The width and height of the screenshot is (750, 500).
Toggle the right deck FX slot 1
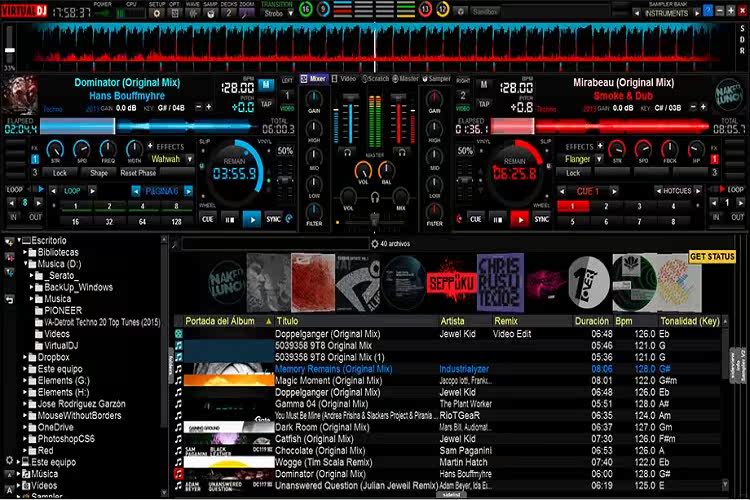(714, 159)
